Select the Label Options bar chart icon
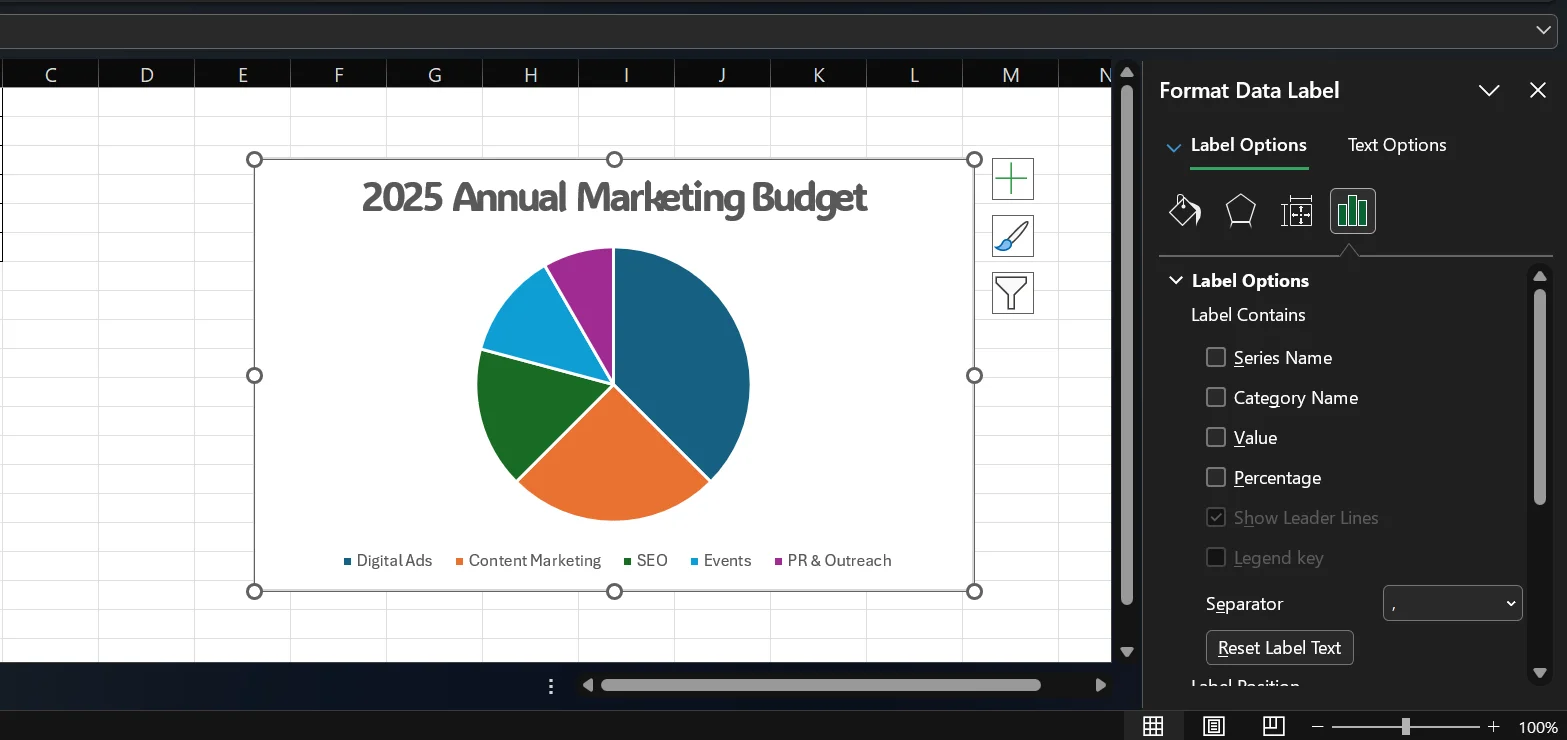Screen dimensions: 1567x740 click(x=1352, y=211)
